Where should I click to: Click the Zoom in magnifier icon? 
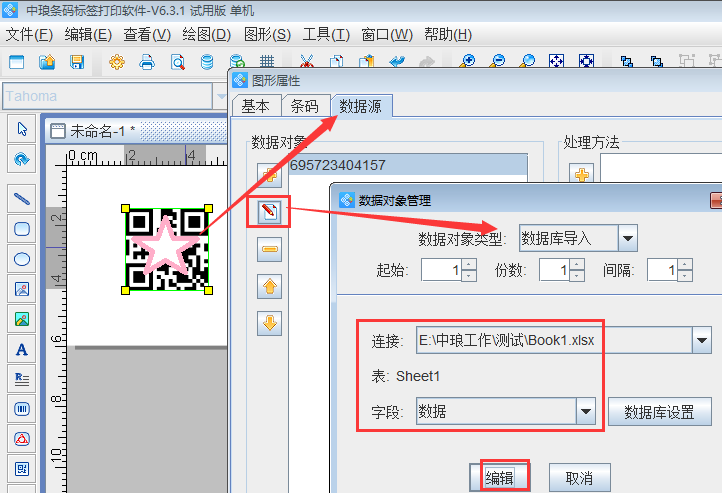point(467,61)
